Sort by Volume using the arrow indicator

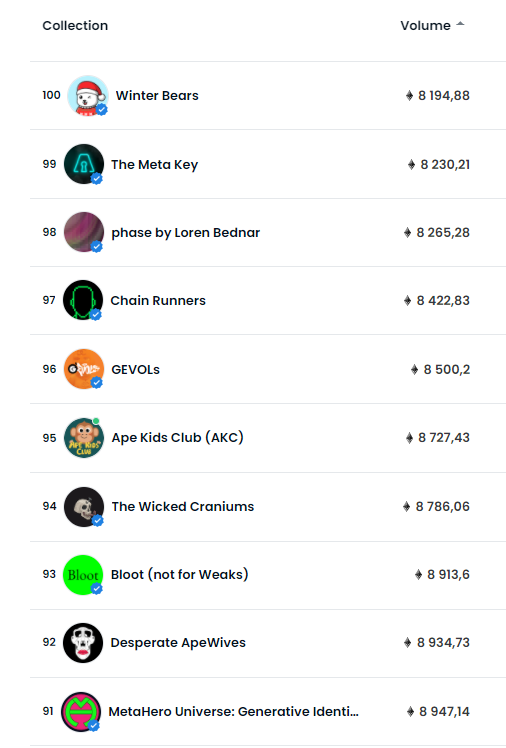(460, 24)
